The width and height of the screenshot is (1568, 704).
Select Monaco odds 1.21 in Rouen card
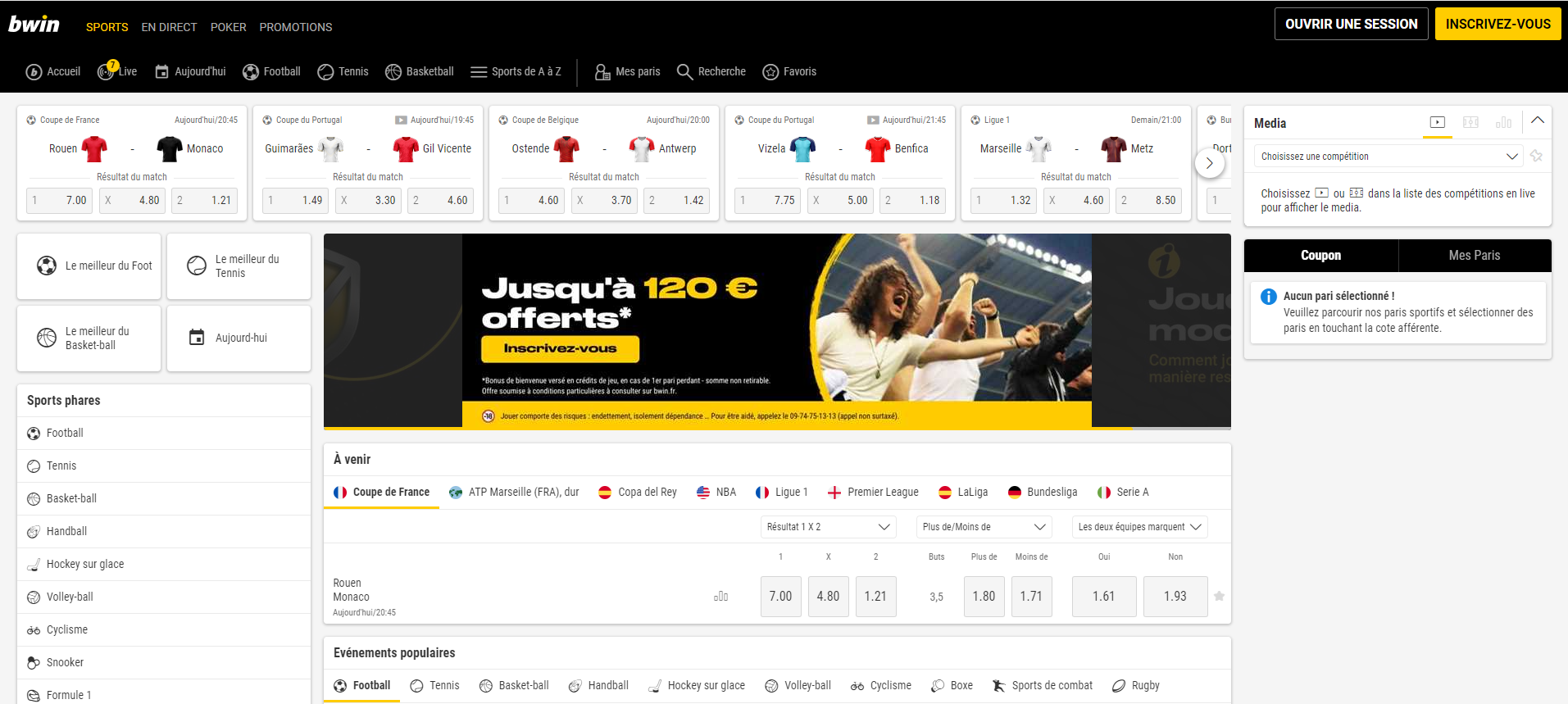205,200
